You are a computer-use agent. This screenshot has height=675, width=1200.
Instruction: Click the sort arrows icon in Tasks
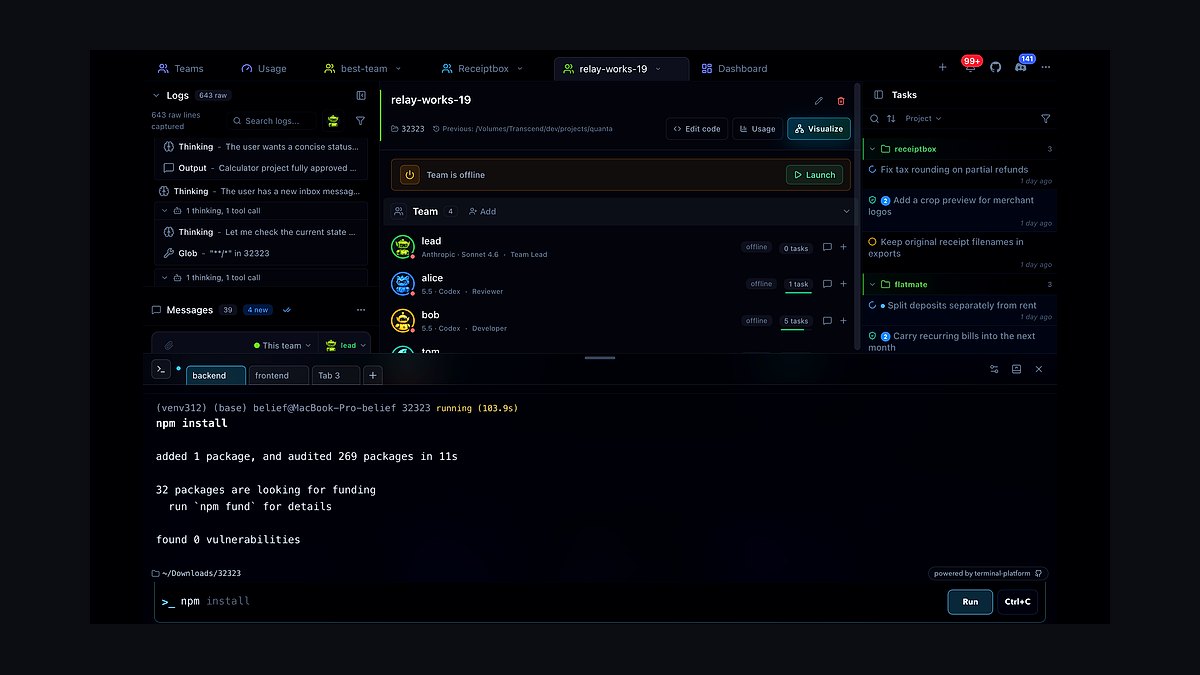tap(891, 119)
